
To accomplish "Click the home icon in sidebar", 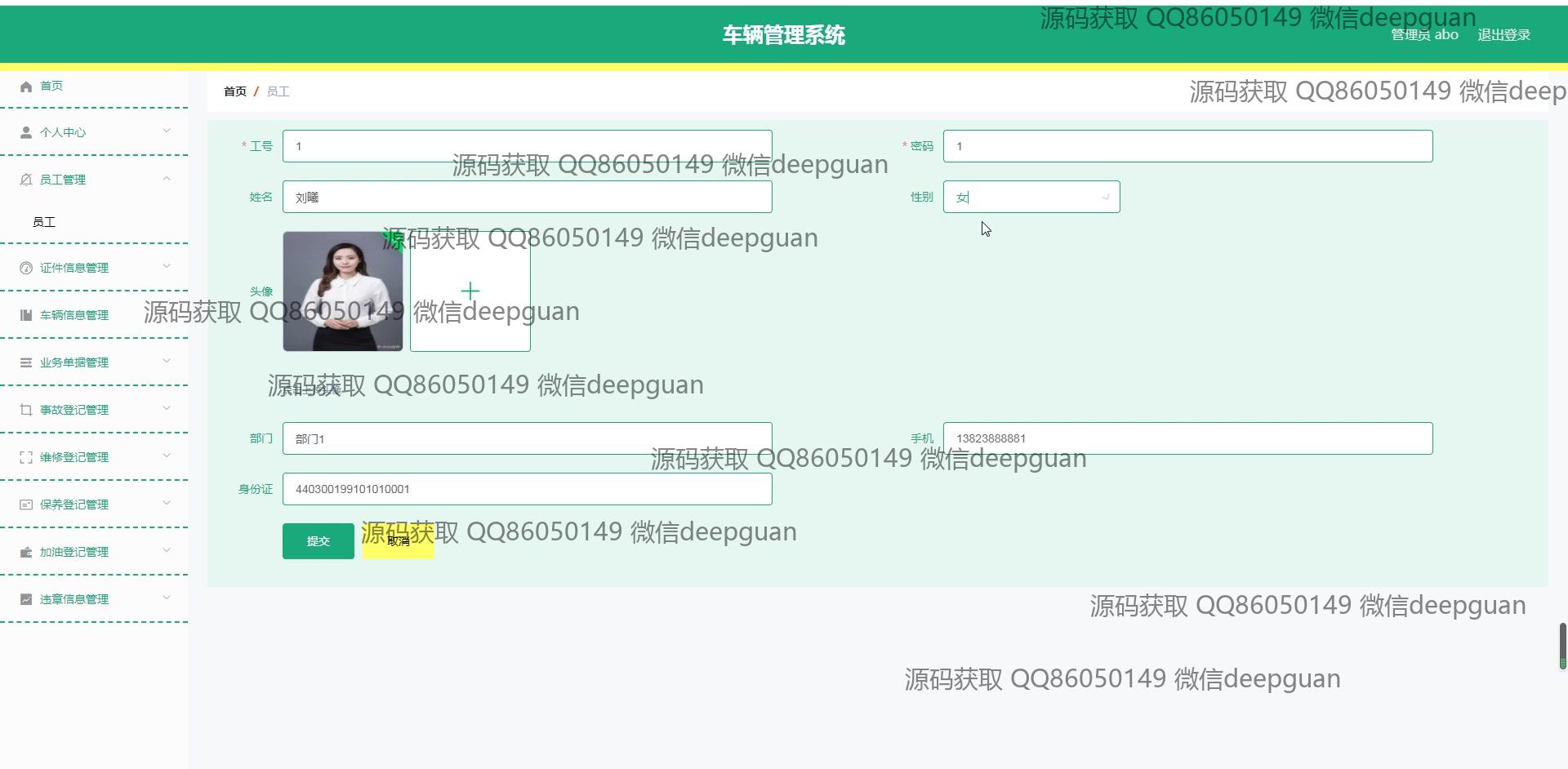I will tap(26, 87).
